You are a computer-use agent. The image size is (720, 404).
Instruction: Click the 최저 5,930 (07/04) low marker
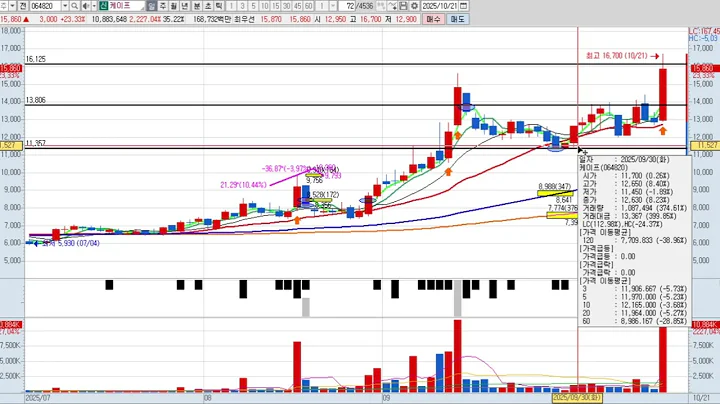pyautogui.click(x=67, y=243)
